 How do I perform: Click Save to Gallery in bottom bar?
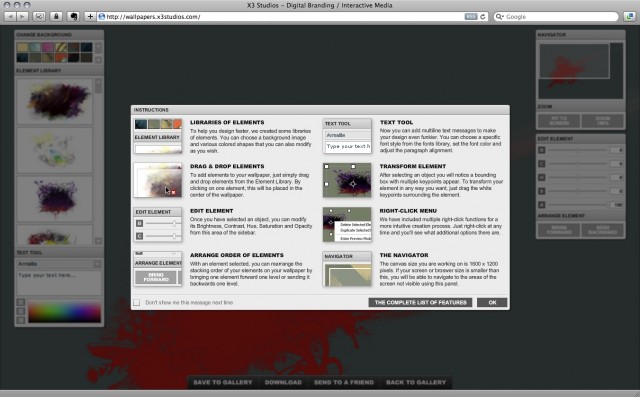pos(223,382)
